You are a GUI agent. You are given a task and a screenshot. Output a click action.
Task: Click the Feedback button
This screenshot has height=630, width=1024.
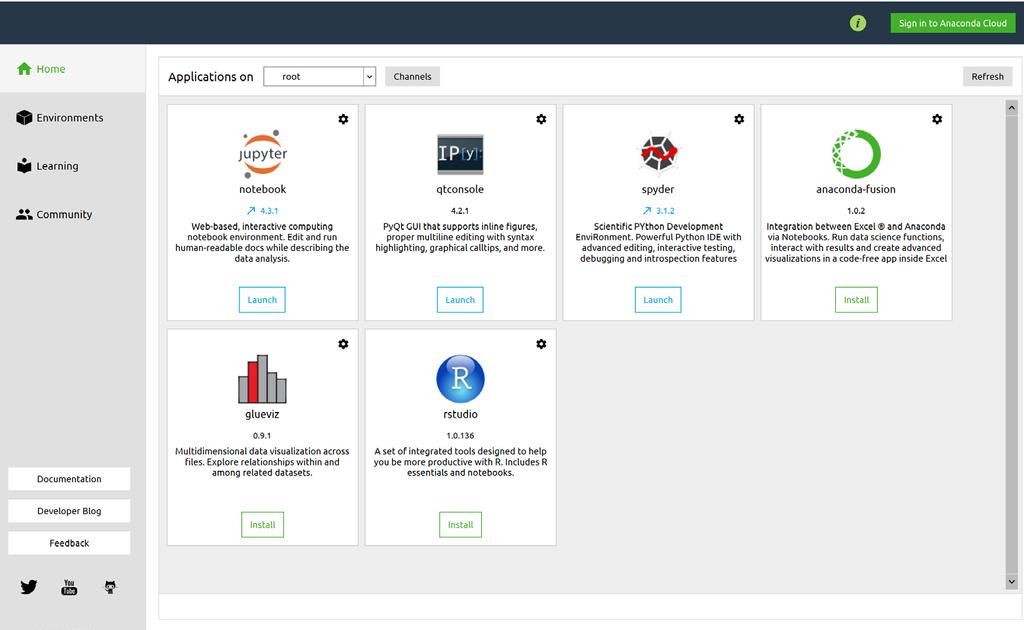point(69,543)
